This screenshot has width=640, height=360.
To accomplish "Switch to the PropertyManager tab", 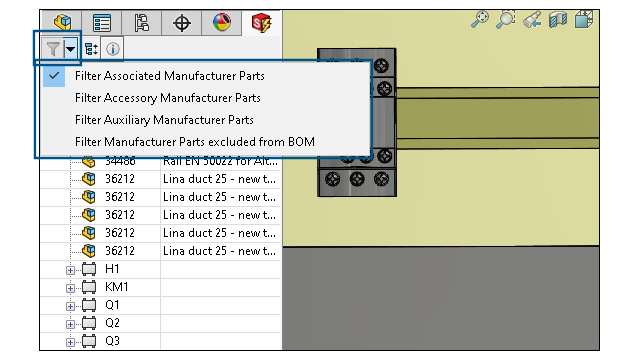I will (102, 23).
